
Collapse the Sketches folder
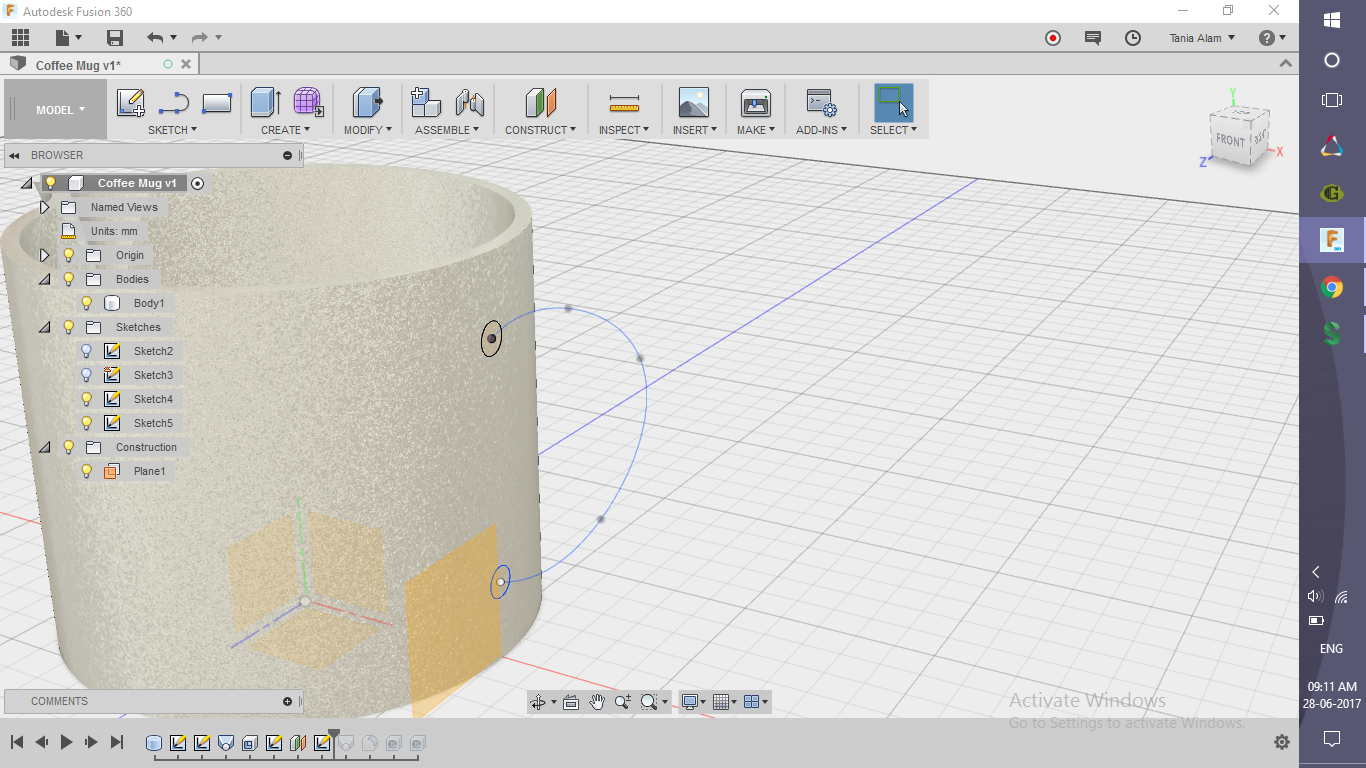pos(44,326)
